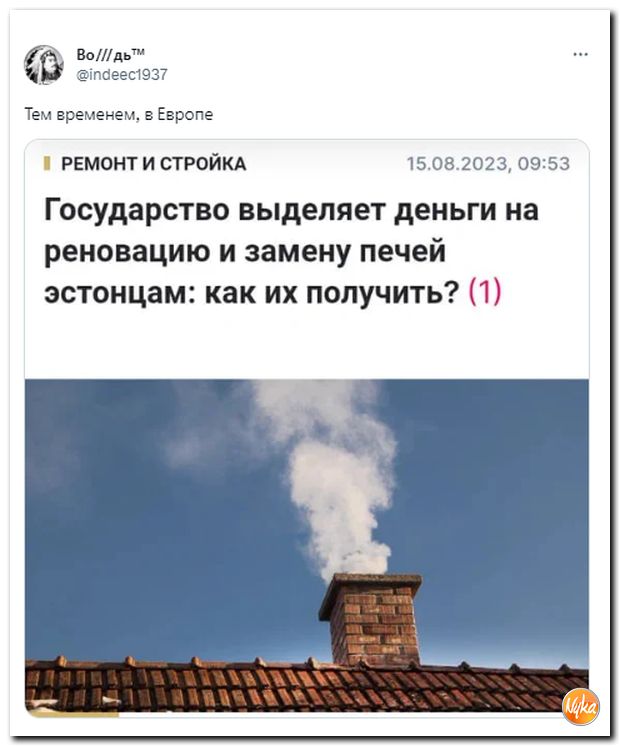The image size is (621, 747).
Task: Click the brick chimney in the photo
Action: (371, 619)
